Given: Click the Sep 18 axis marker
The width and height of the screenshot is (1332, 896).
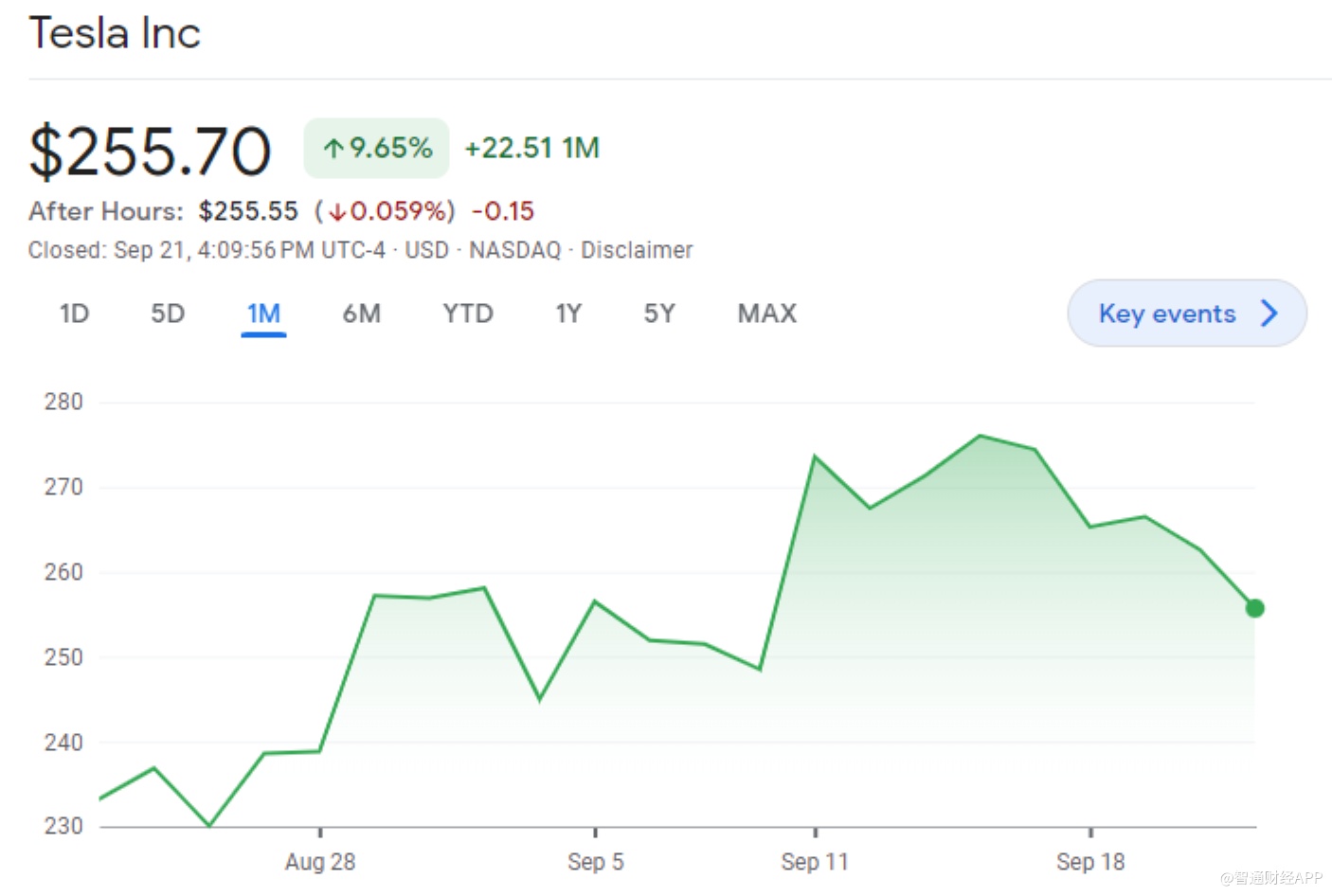Looking at the screenshot, I should pyautogui.click(x=1090, y=861).
